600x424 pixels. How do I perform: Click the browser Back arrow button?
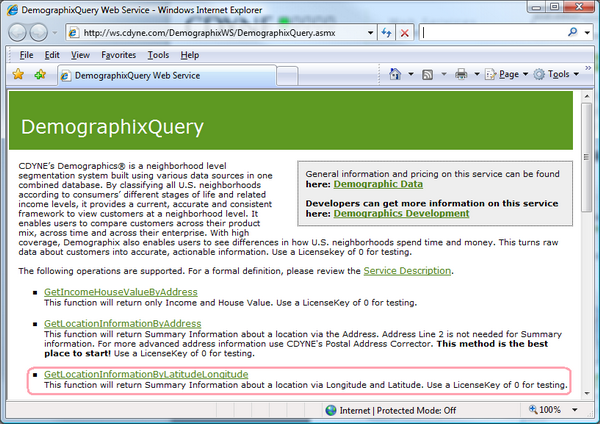point(17,33)
